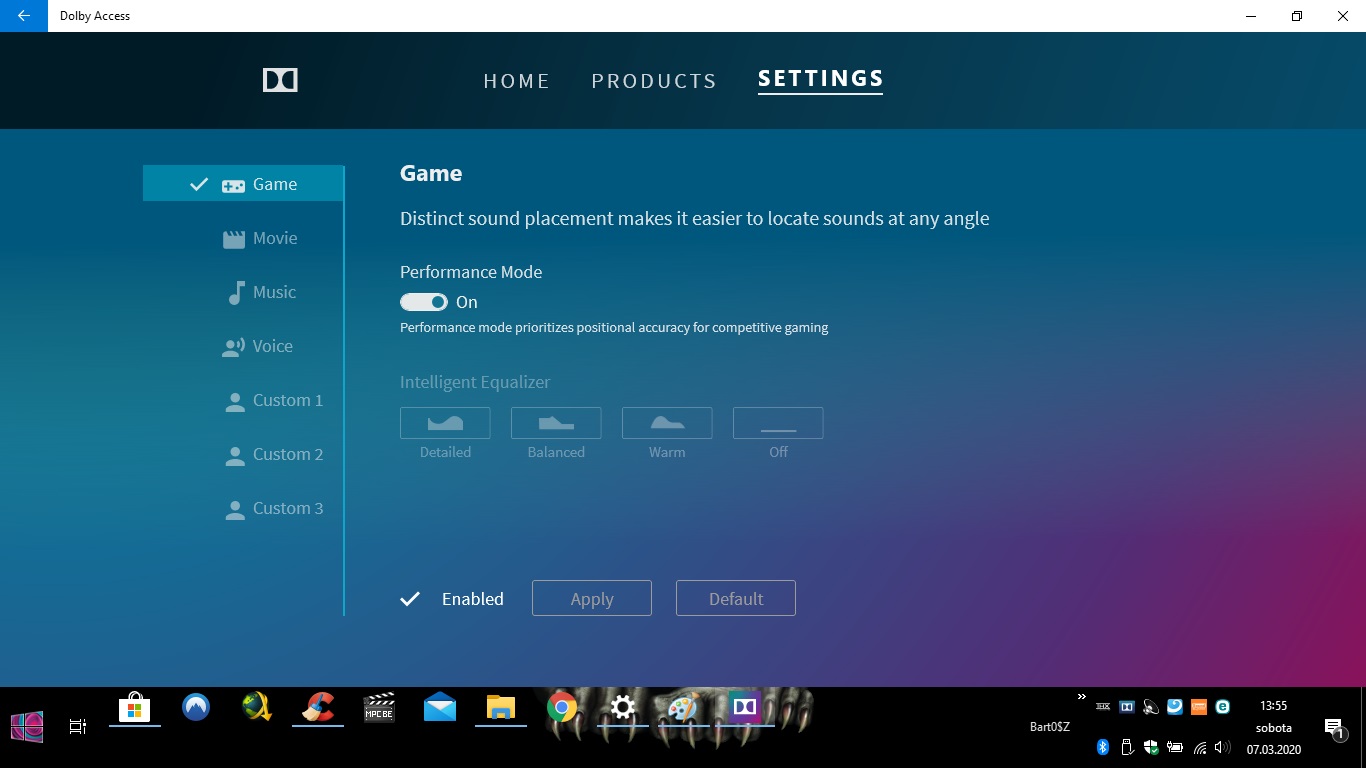The width and height of the screenshot is (1366, 768).
Task: Check the battery power tray icon
Action: pos(1175,747)
